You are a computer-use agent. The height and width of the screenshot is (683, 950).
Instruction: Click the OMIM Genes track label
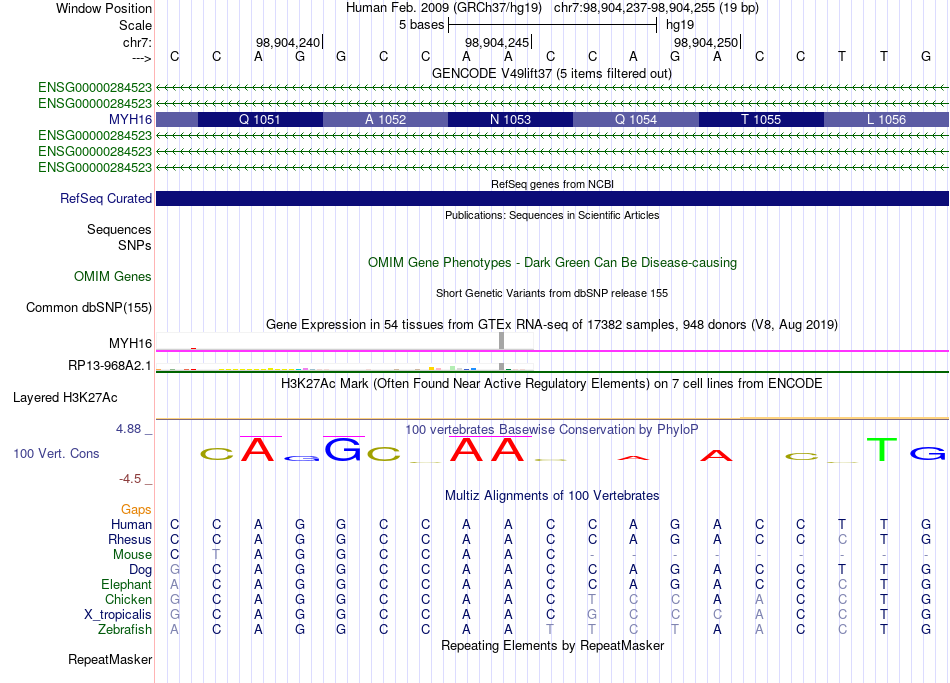click(113, 276)
